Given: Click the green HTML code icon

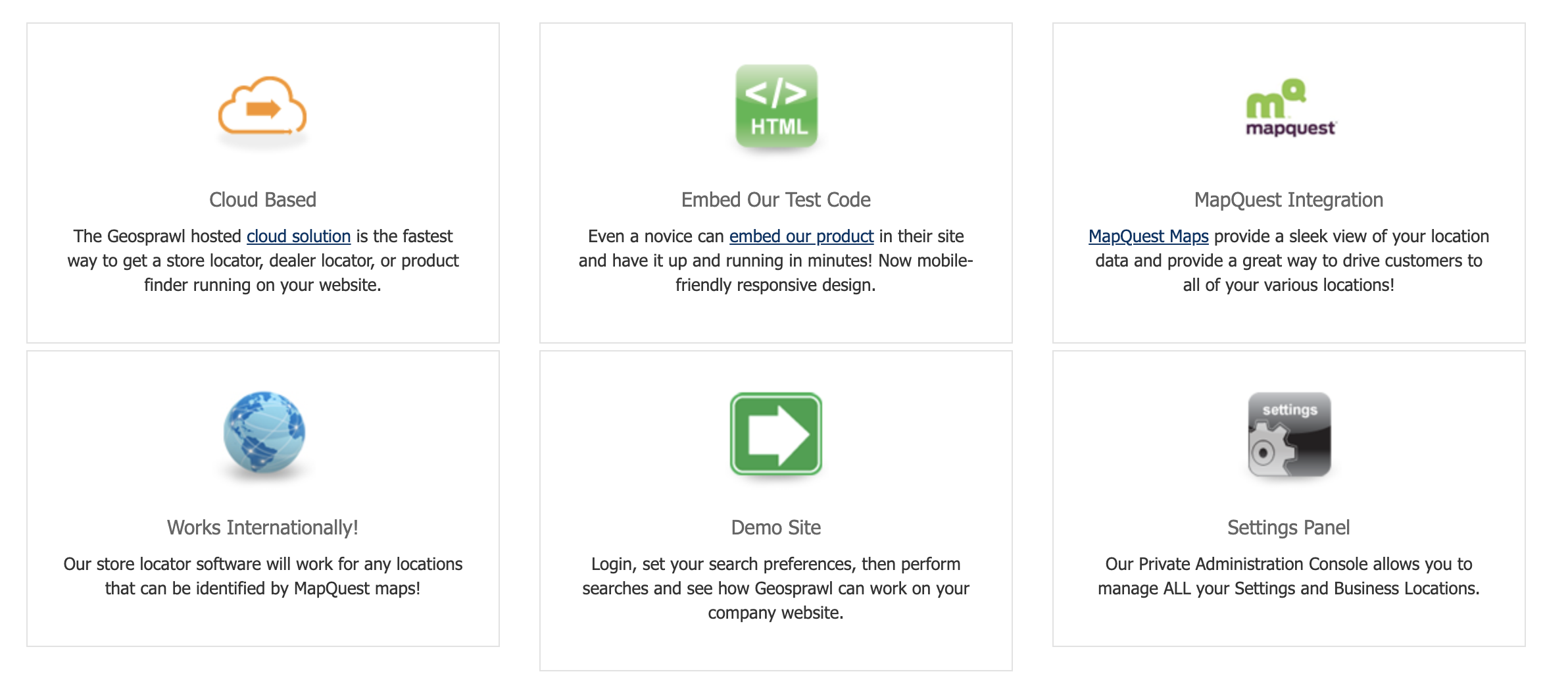Looking at the screenshot, I should pyautogui.click(x=776, y=106).
